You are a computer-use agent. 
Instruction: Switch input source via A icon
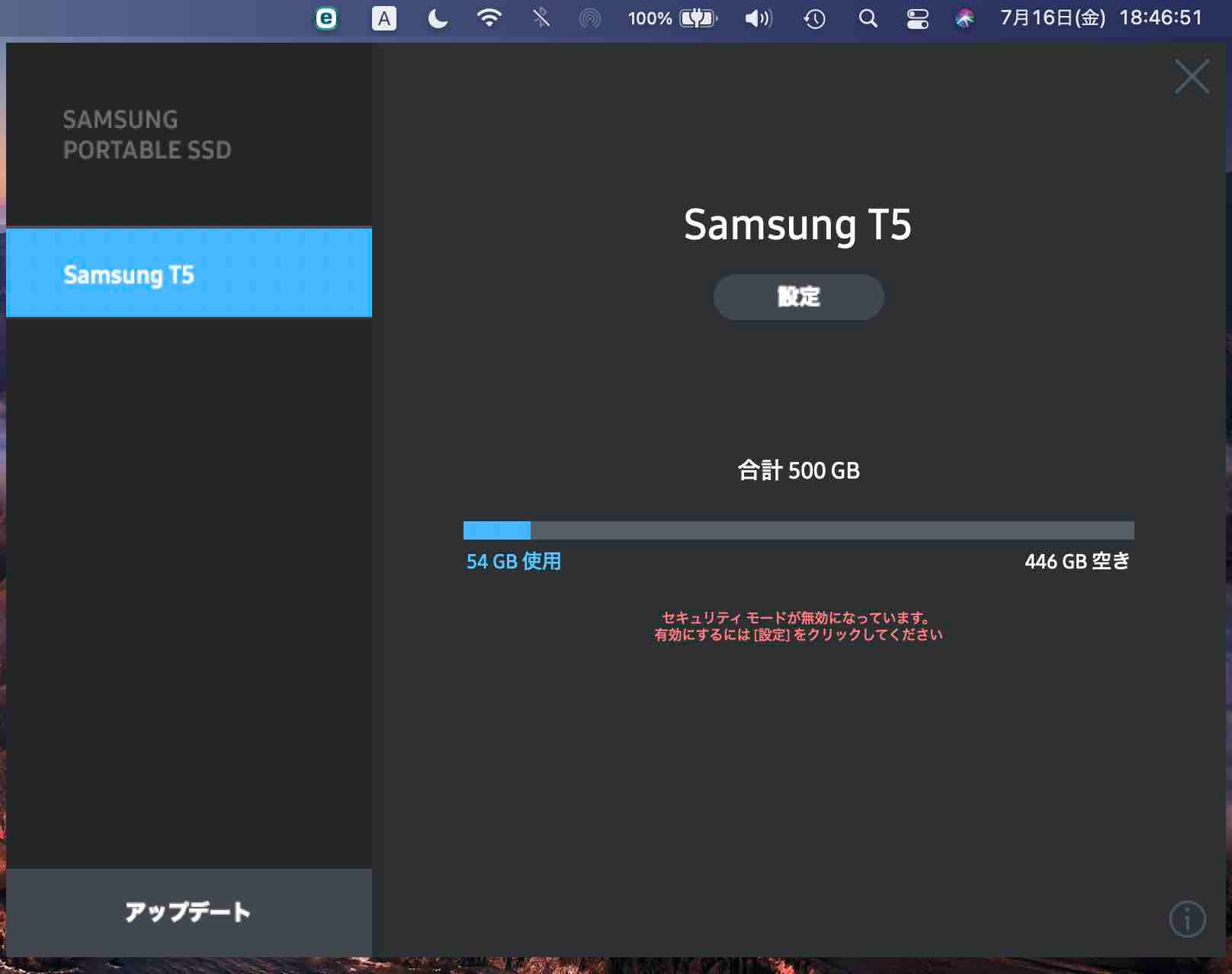[383, 18]
